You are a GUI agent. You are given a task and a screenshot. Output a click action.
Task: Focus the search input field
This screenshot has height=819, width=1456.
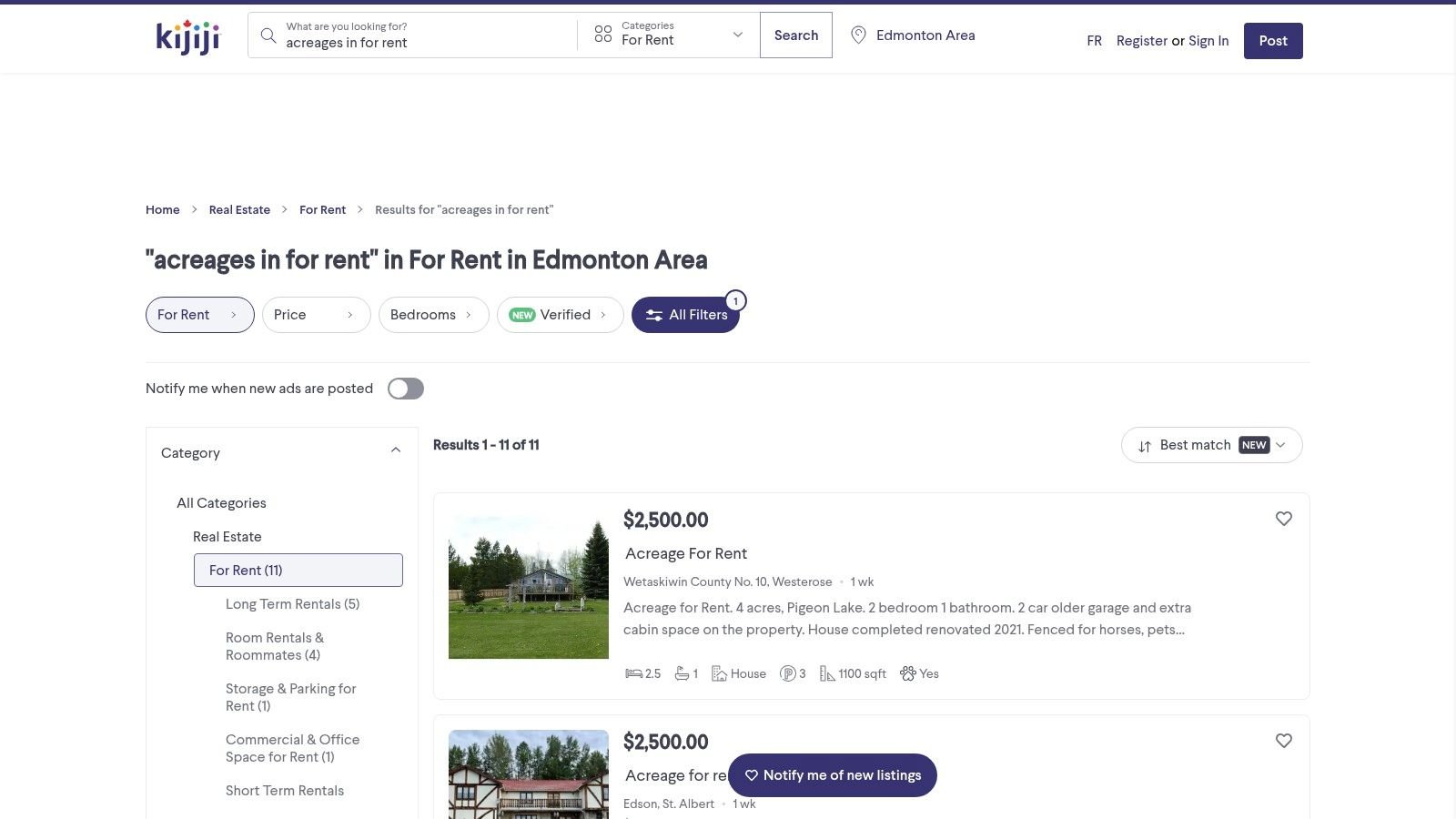click(428, 43)
